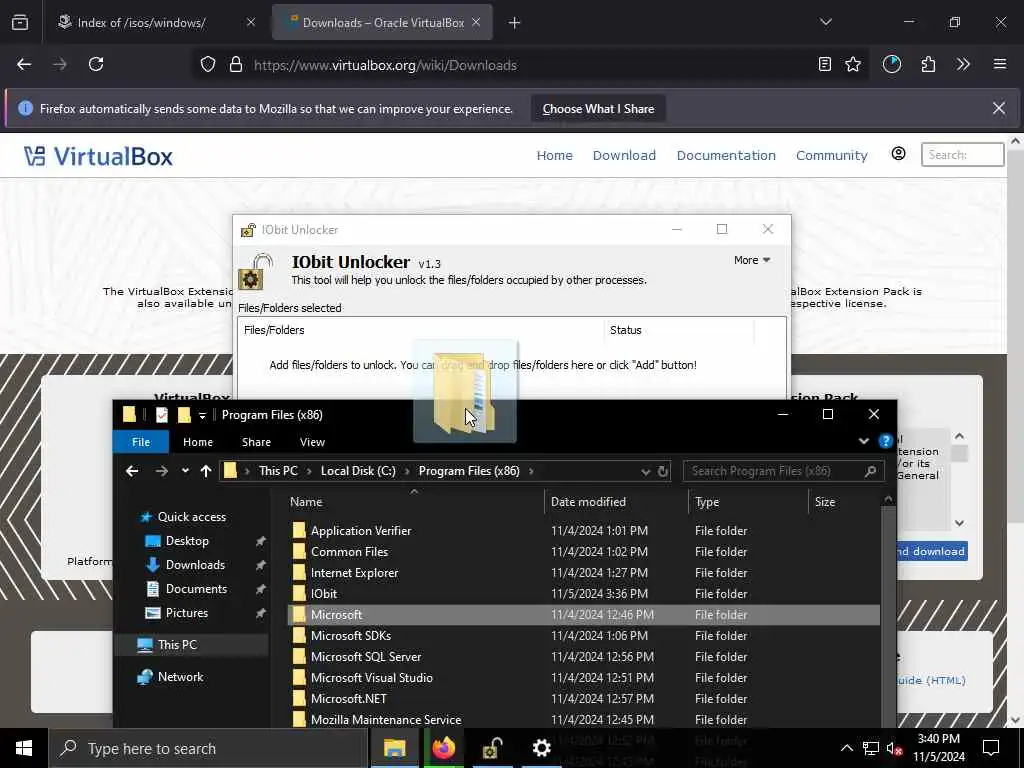1024x768 pixels.
Task: Open a new Firefox tab
Action: [x=515, y=23]
